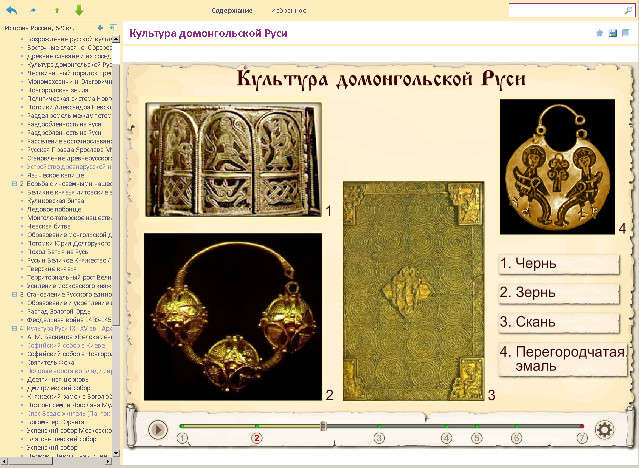Focus the search input field

566,11
